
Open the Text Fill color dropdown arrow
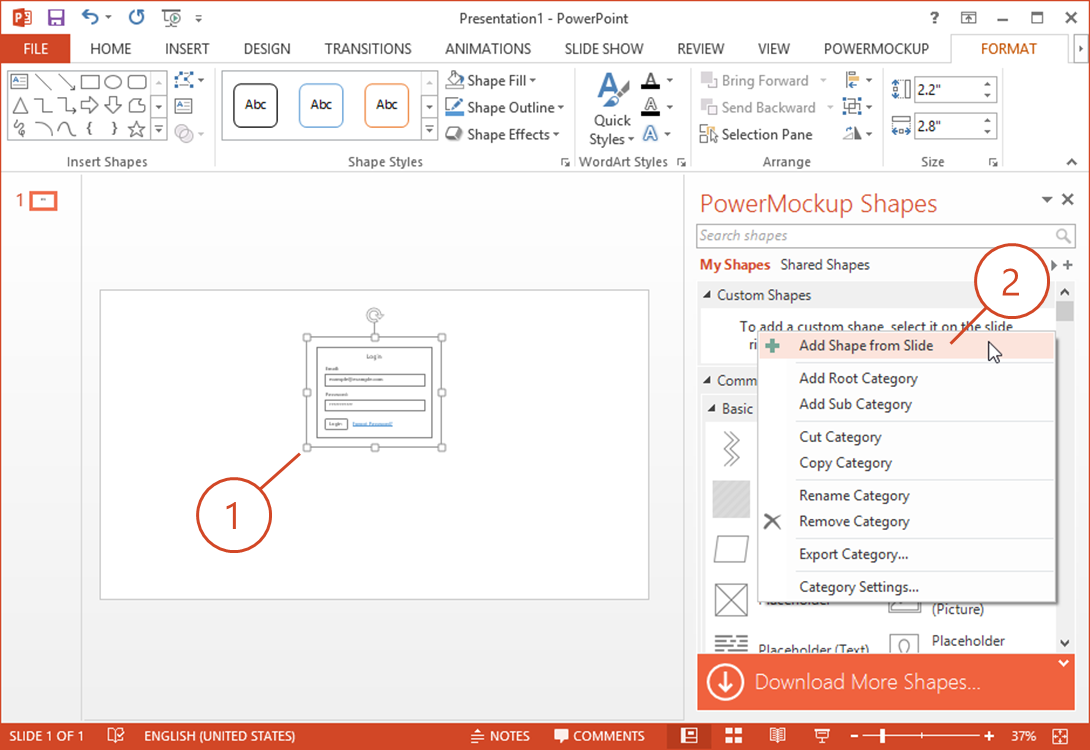[x=670, y=81]
